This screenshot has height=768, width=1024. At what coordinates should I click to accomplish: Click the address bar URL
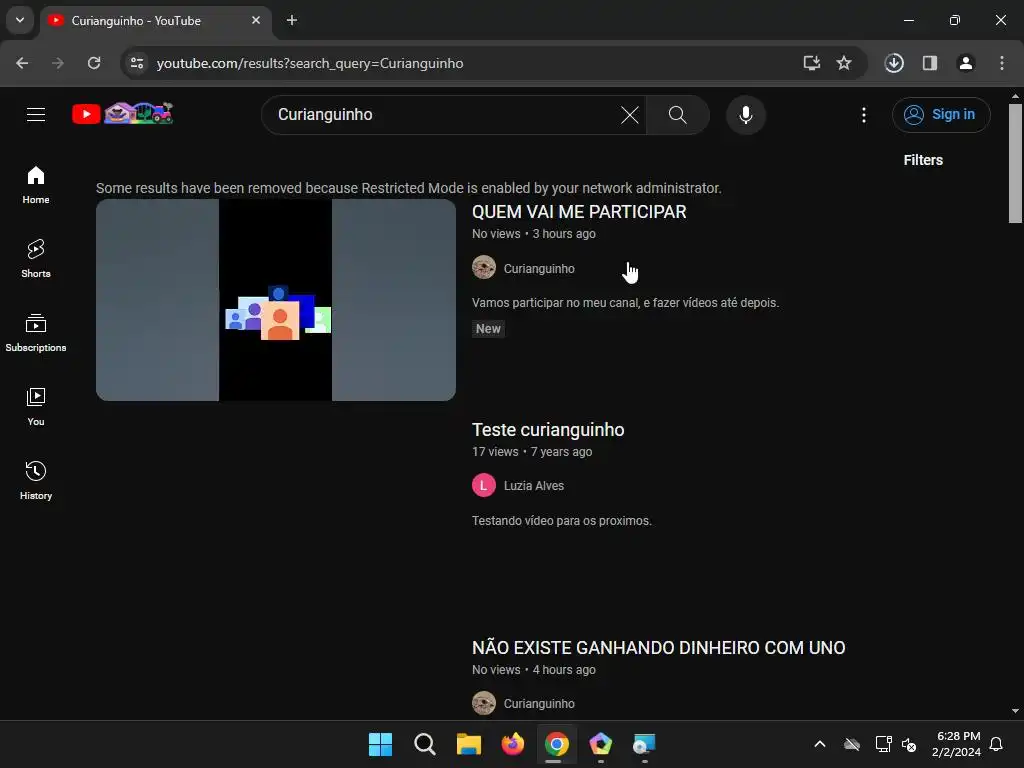pyautogui.click(x=310, y=63)
